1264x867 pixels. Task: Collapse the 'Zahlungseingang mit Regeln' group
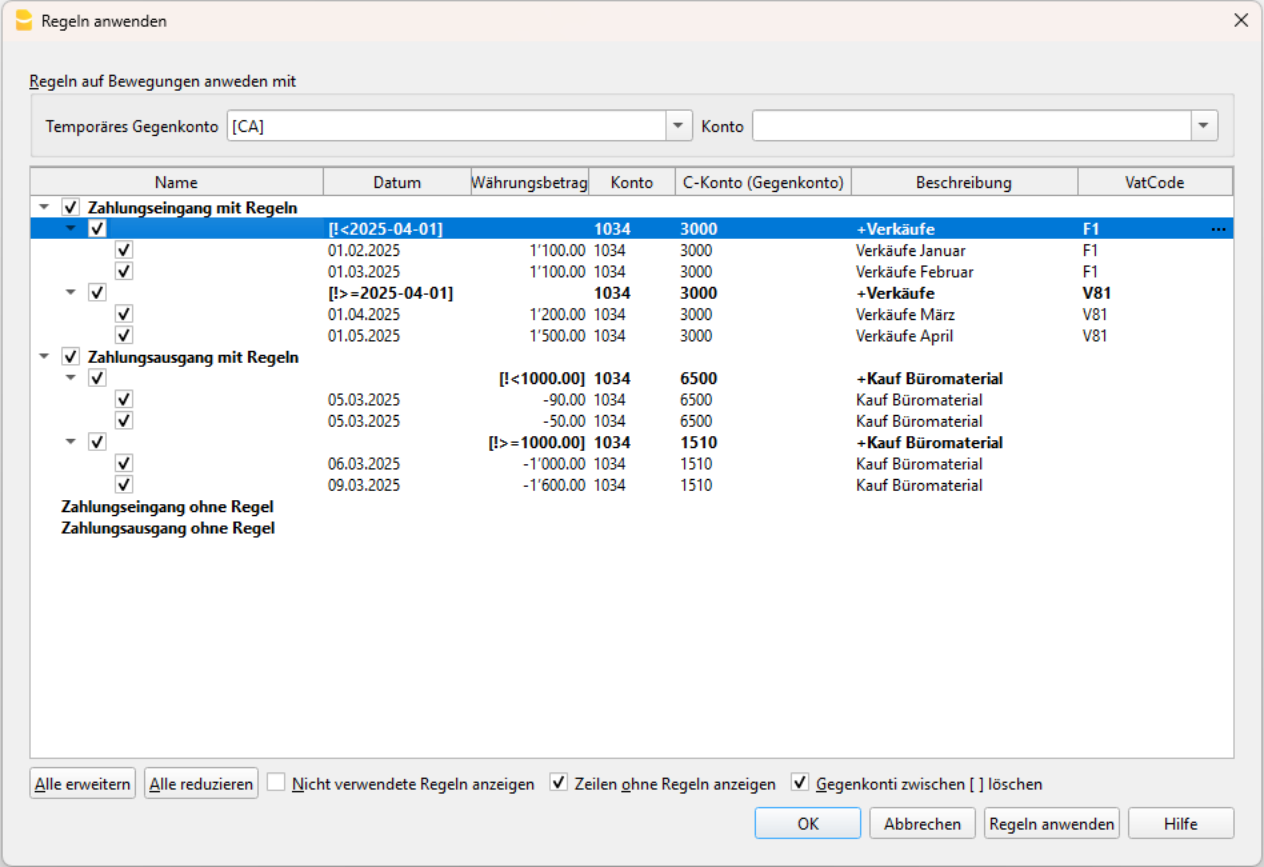pos(44,208)
